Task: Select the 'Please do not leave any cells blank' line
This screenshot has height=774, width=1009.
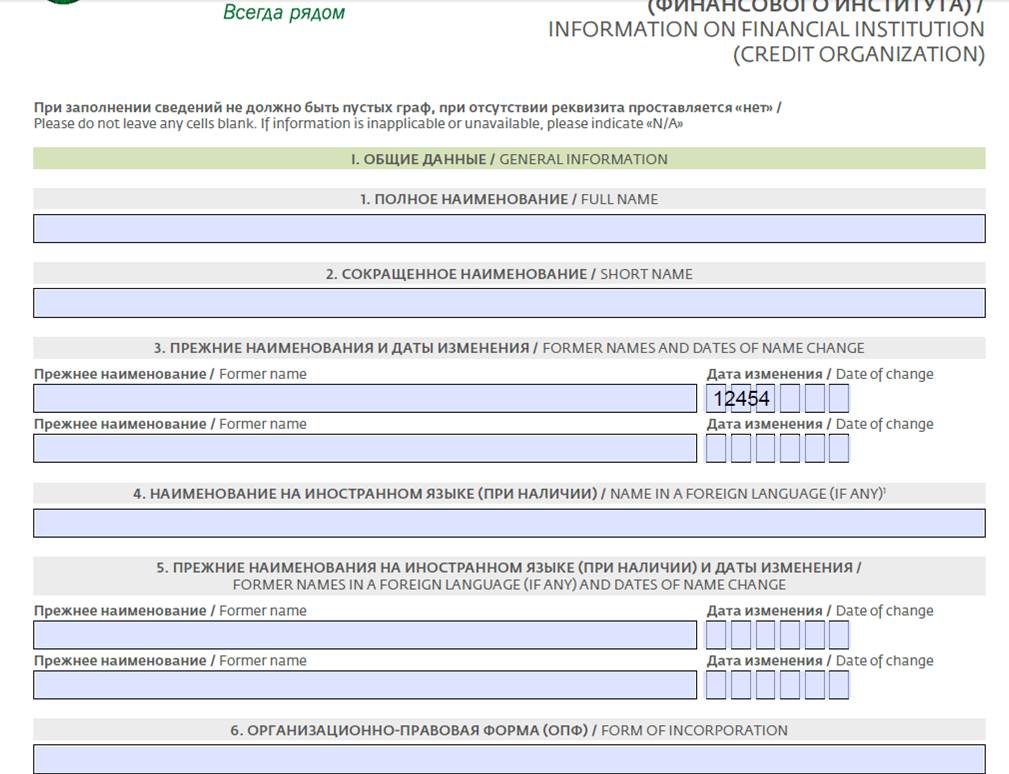Action: click(x=358, y=124)
